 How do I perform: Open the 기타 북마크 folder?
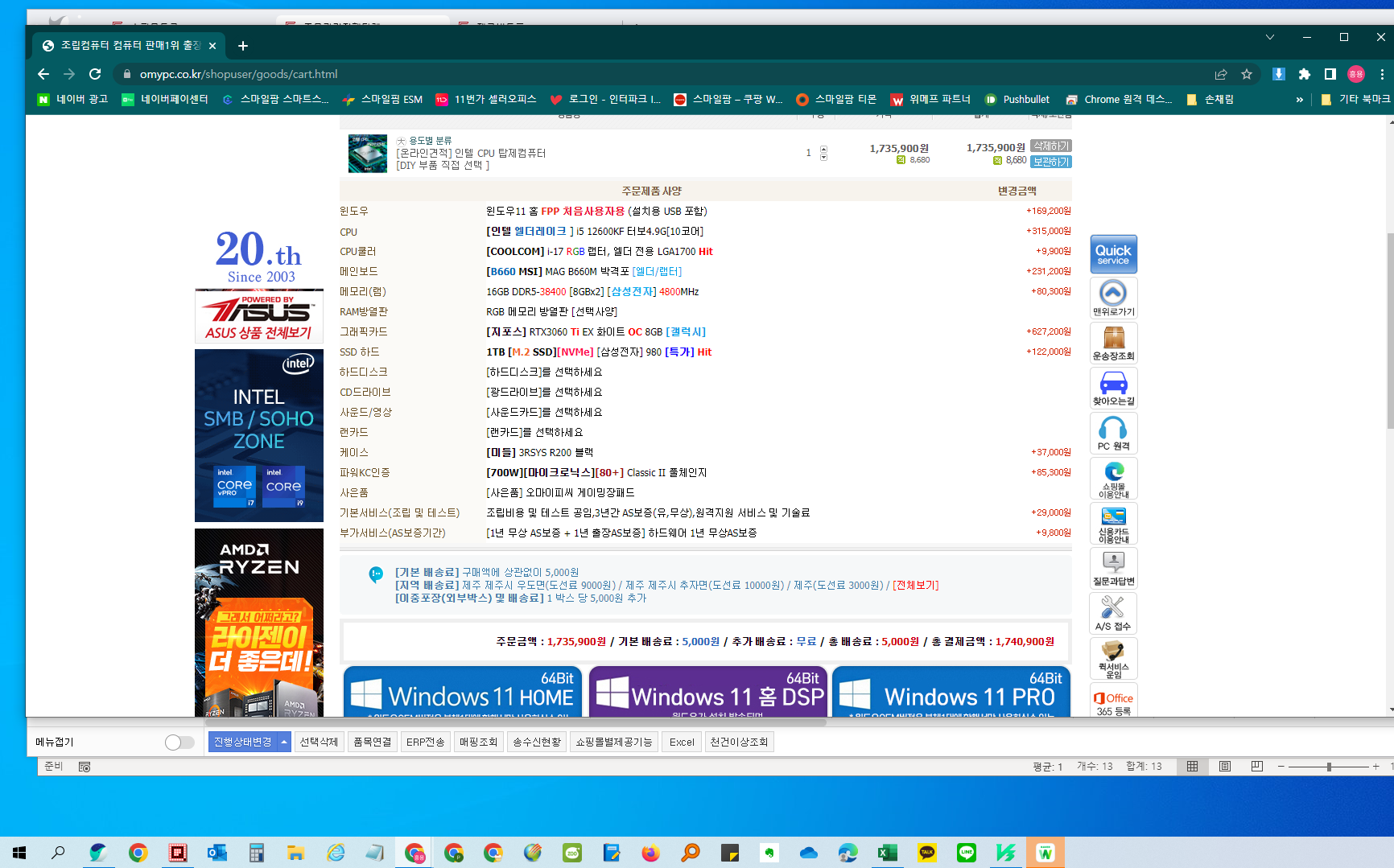tap(1356, 100)
